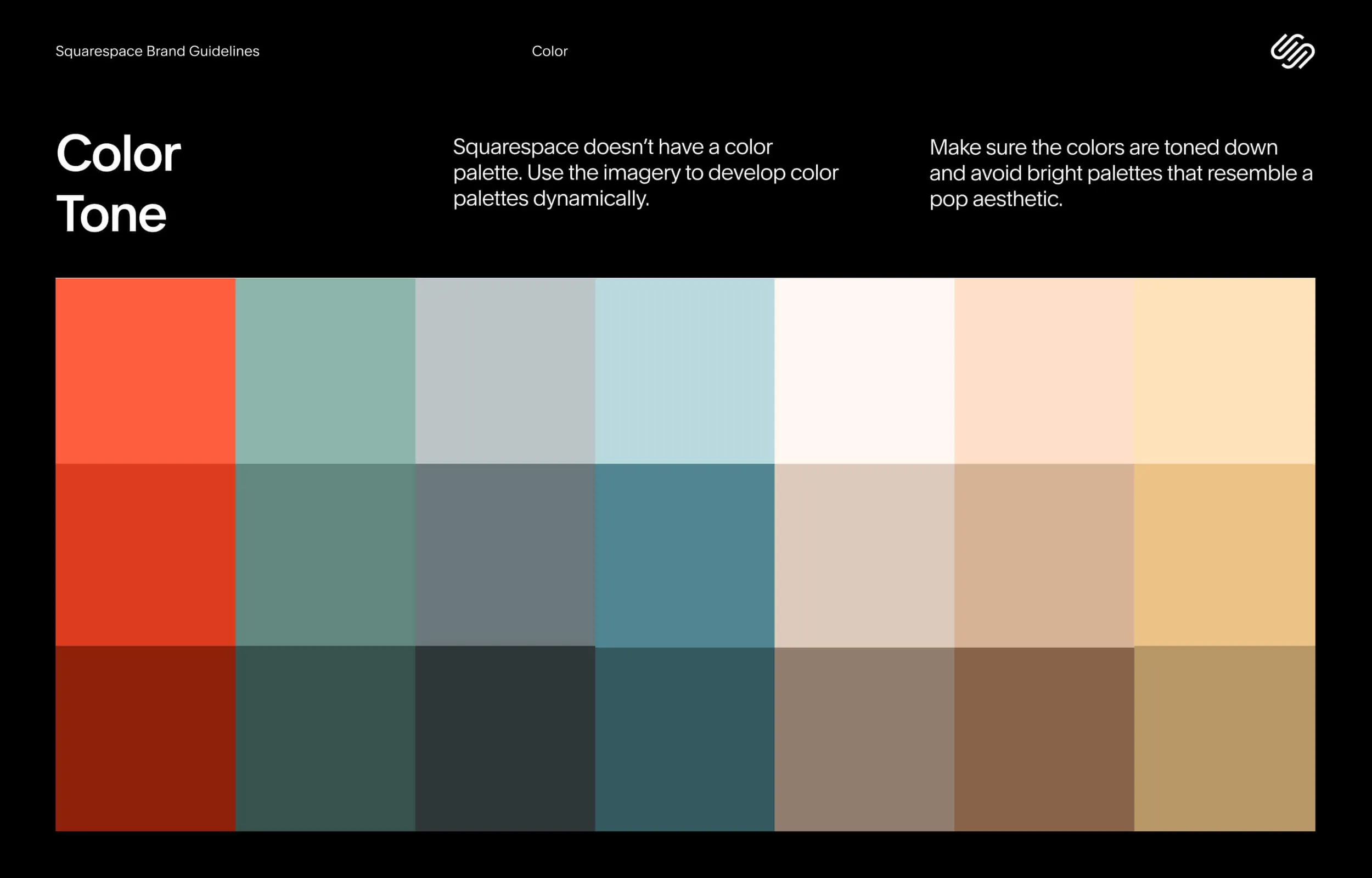Select the deep brick red swatch
Viewport: 1372px width, 878px height.
coord(145,555)
